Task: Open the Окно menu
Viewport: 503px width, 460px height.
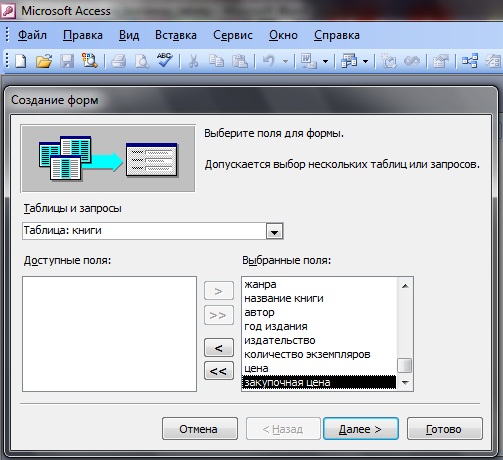Action: point(283,35)
